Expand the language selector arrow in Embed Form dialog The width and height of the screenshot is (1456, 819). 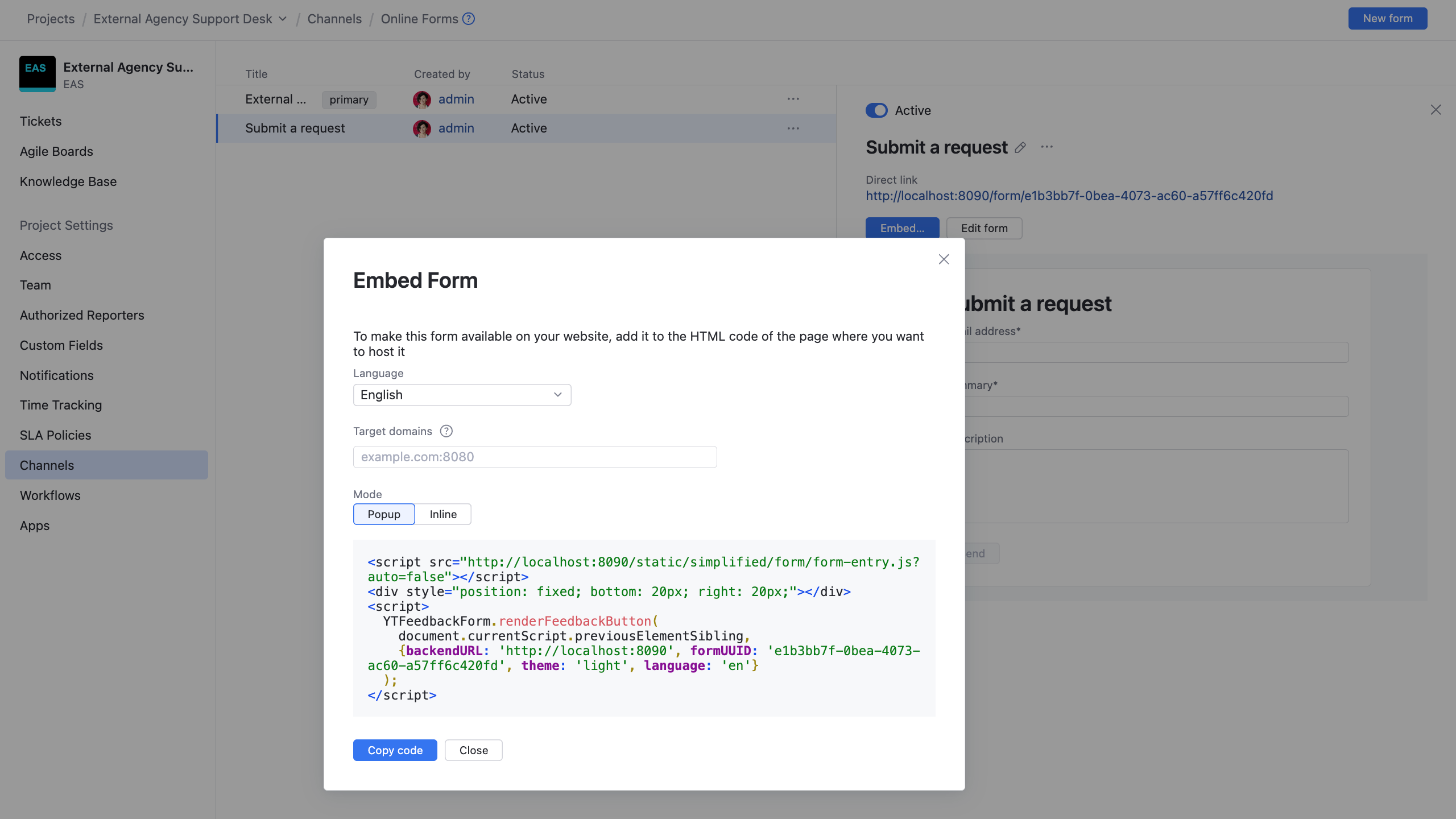[557, 394]
